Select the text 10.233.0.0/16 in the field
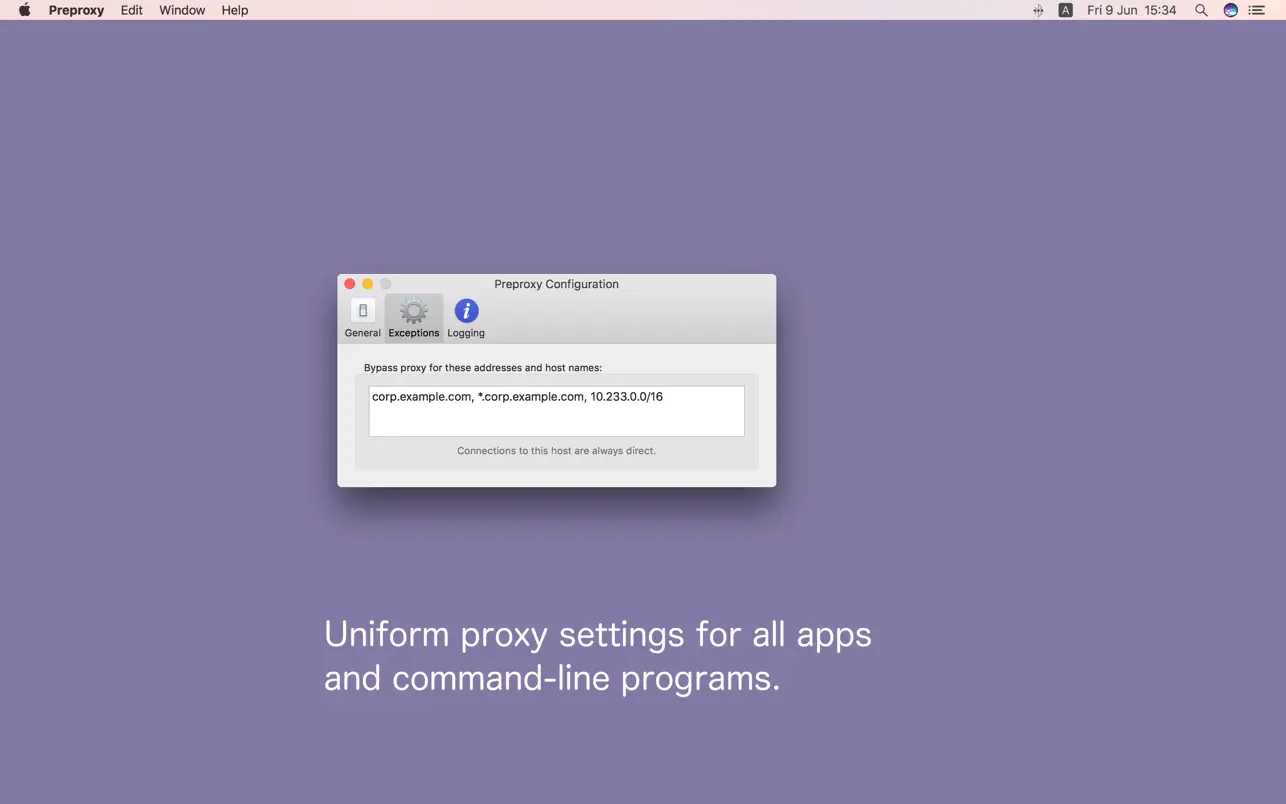Viewport: 1286px width, 804px height. point(625,396)
